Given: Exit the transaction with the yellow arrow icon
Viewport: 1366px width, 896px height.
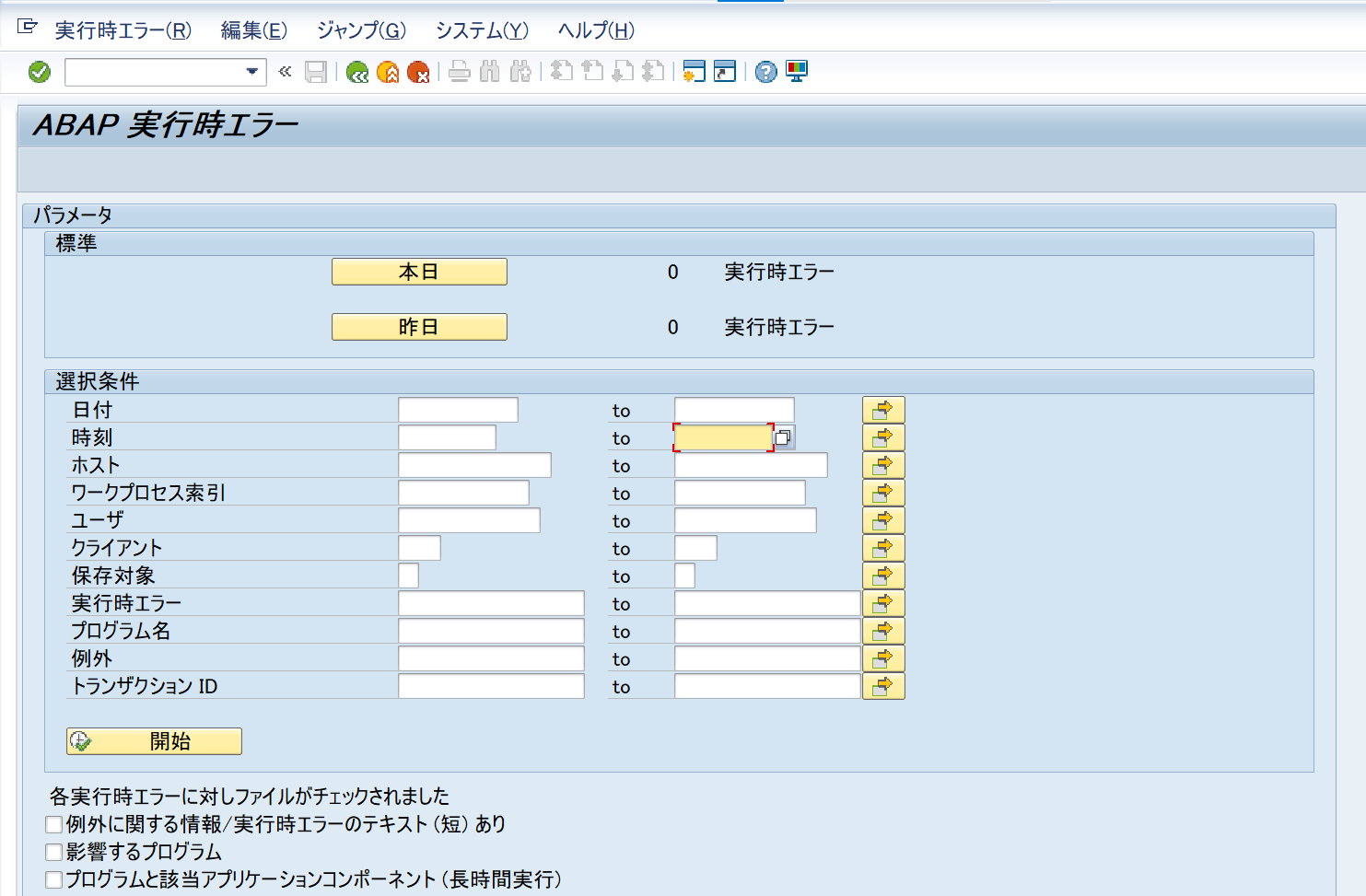Looking at the screenshot, I should pos(390,71).
